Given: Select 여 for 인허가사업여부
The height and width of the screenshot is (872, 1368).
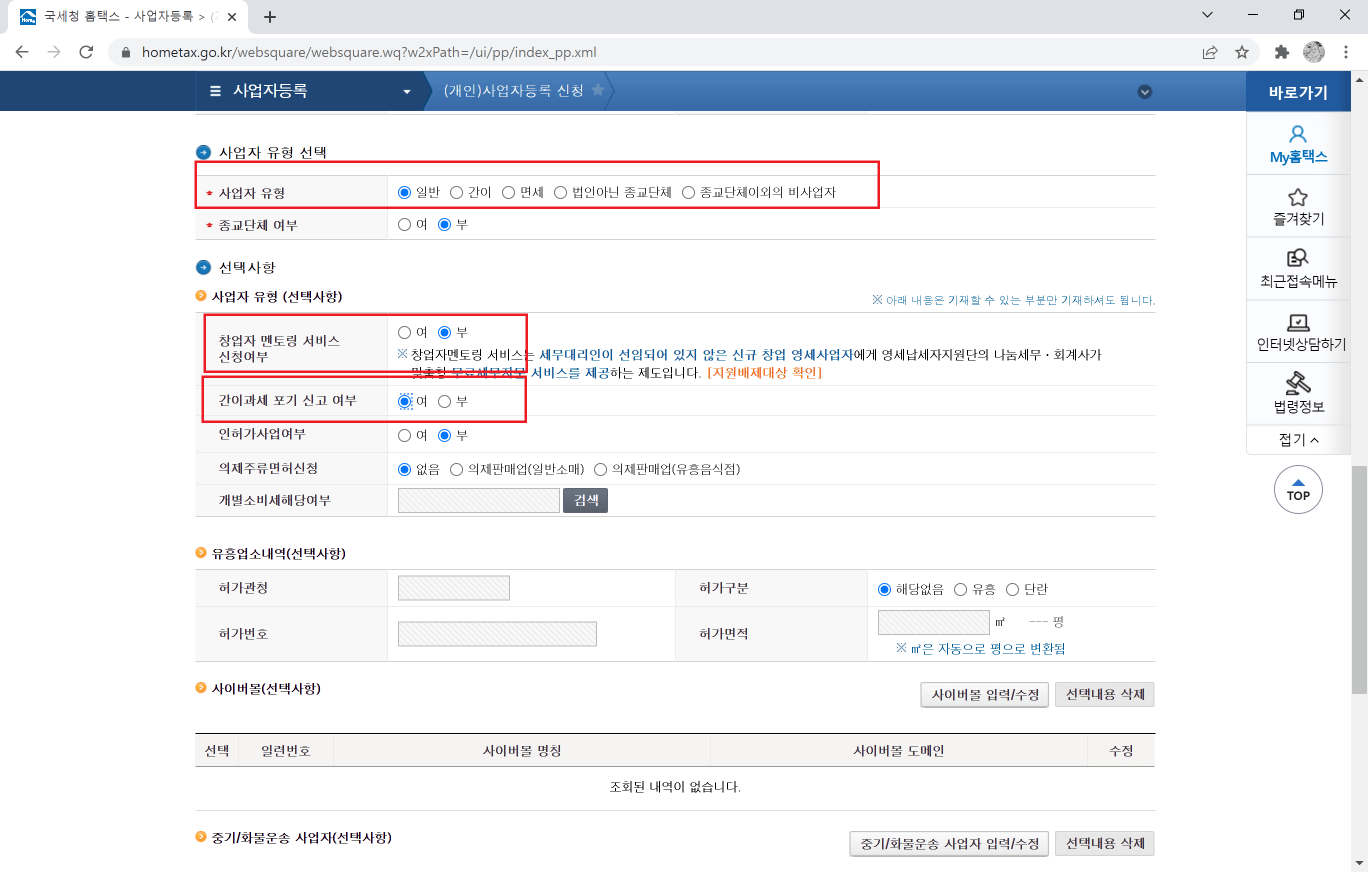Looking at the screenshot, I should pos(404,435).
